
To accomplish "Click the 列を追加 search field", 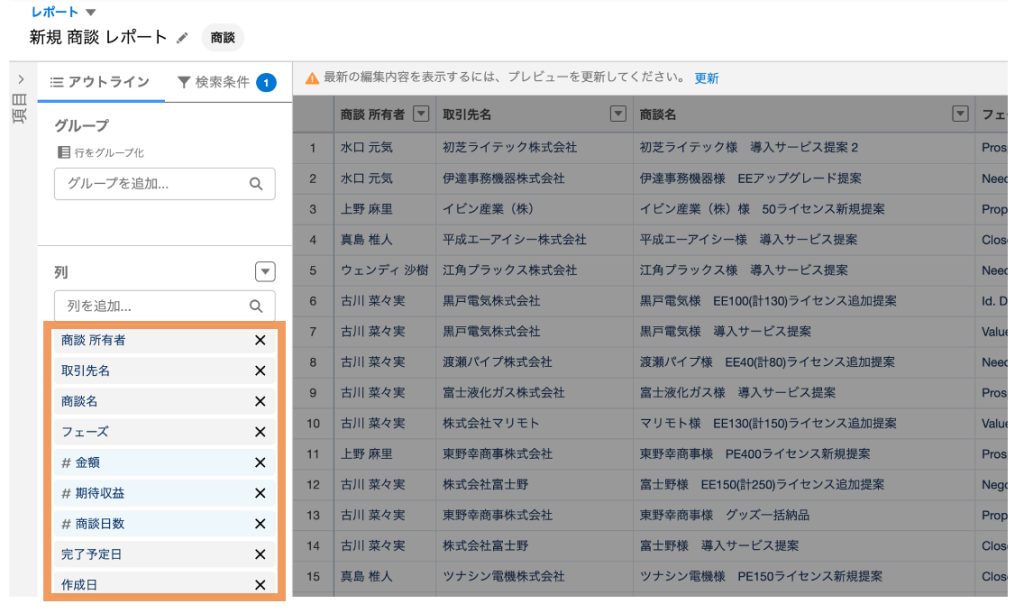I will pyautogui.click(x=155, y=306).
